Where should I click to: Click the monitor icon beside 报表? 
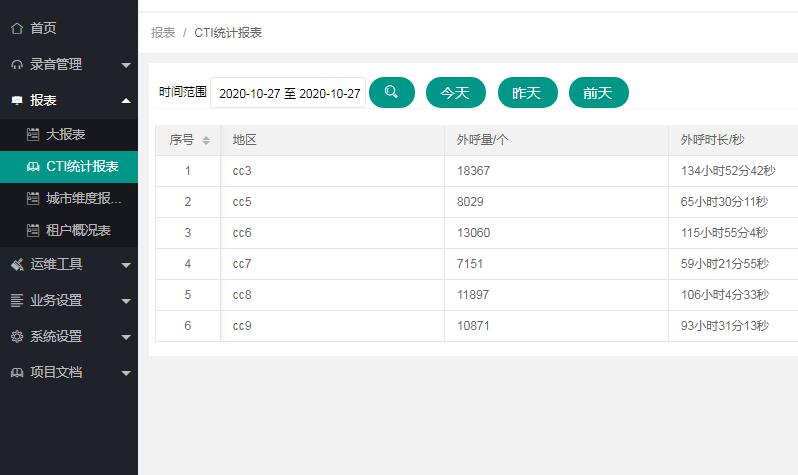[17, 100]
